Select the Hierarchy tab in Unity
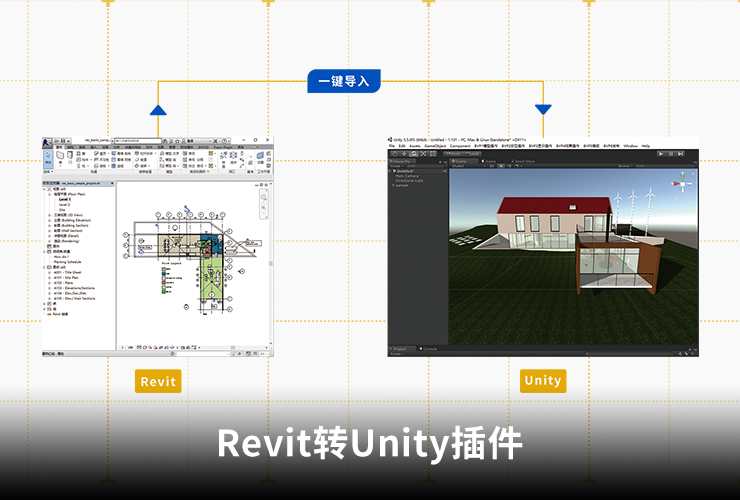 (402, 161)
